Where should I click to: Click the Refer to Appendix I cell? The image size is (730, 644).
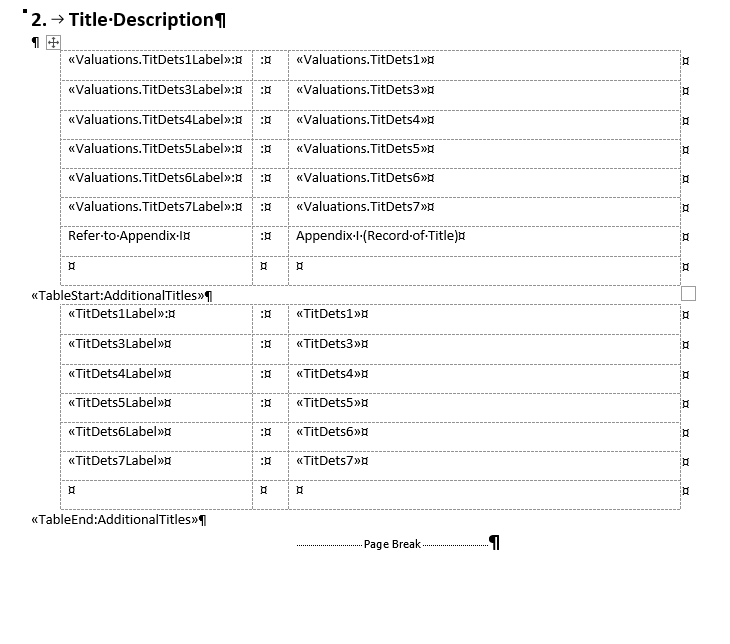156,241
